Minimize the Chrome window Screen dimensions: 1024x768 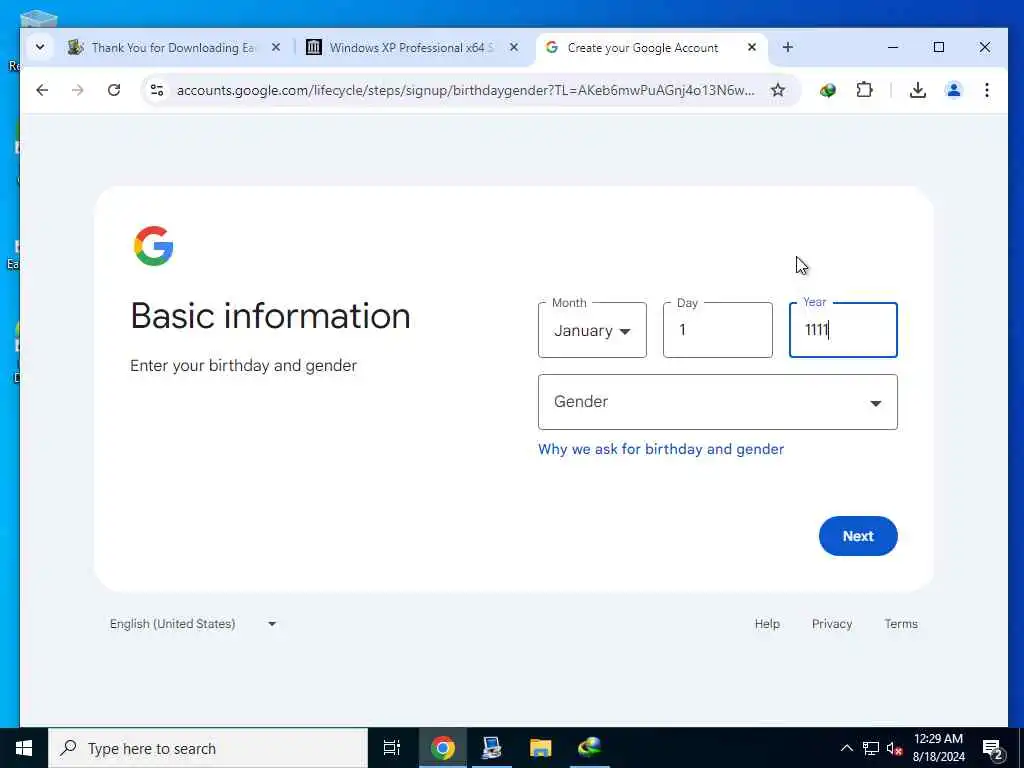[893, 47]
